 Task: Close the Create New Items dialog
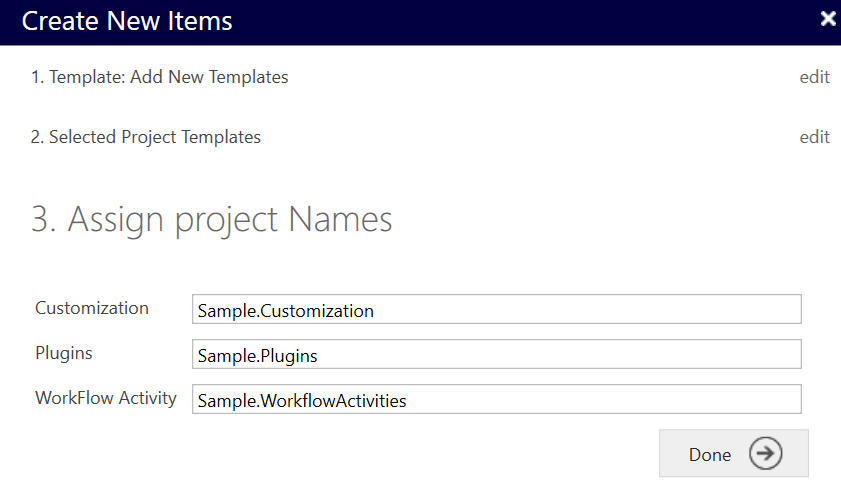click(x=827, y=19)
